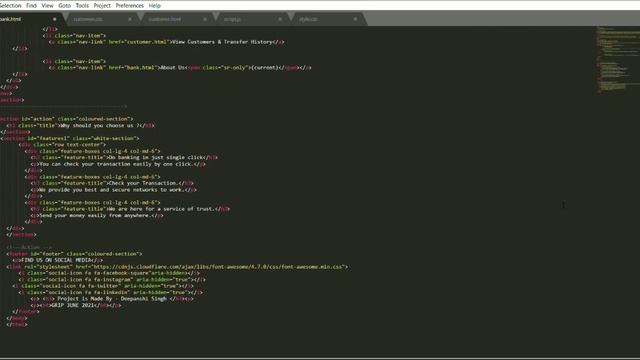Click 'We are here for a service of trust.' line
This screenshot has width=640, height=360.
[x=130, y=209]
